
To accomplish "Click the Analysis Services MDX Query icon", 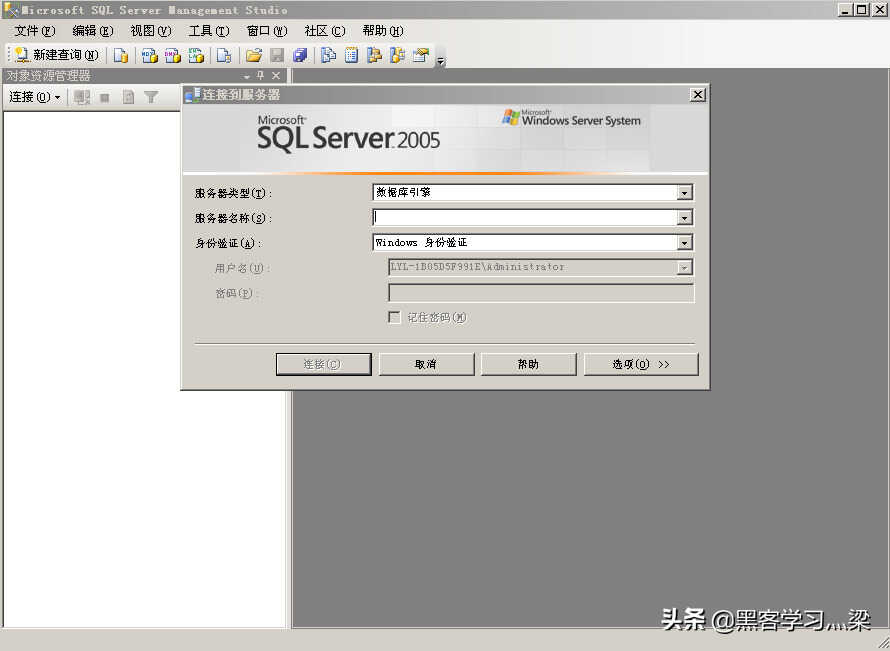I will [150, 55].
